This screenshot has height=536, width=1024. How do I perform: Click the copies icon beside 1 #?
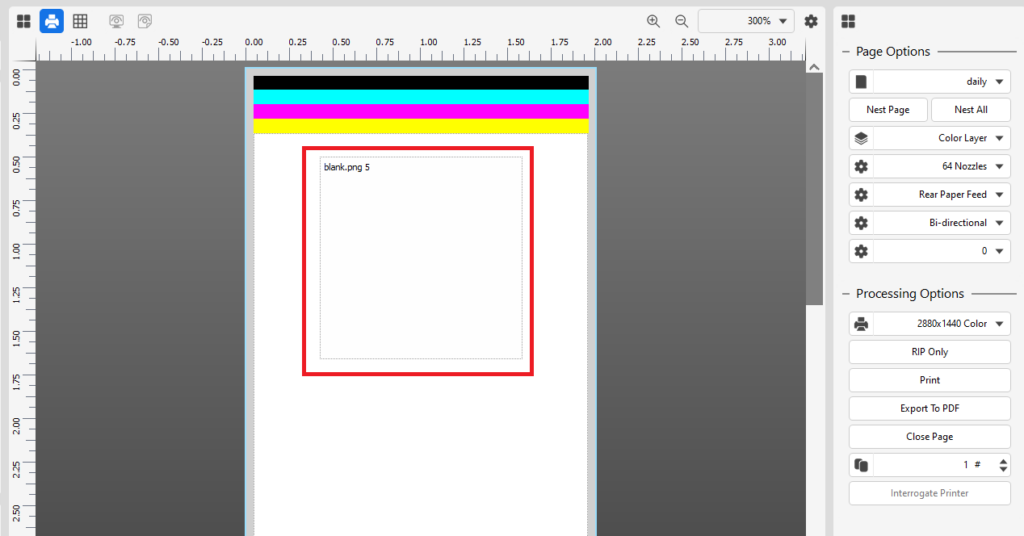click(861, 465)
